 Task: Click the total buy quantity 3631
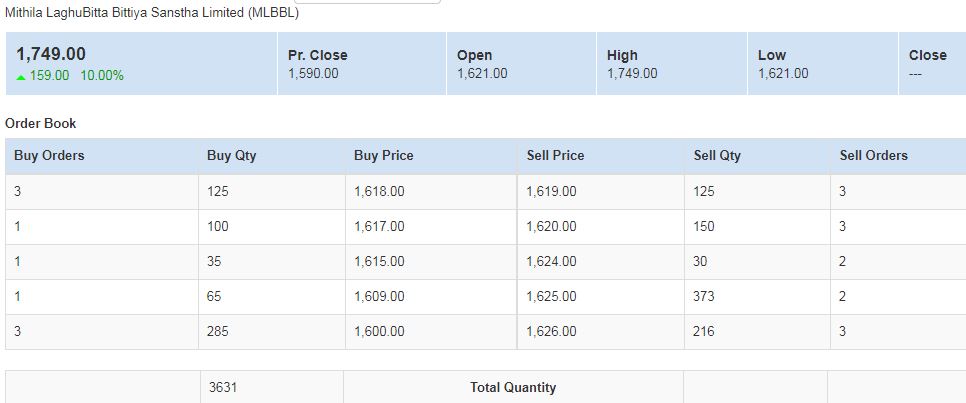pos(222,387)
